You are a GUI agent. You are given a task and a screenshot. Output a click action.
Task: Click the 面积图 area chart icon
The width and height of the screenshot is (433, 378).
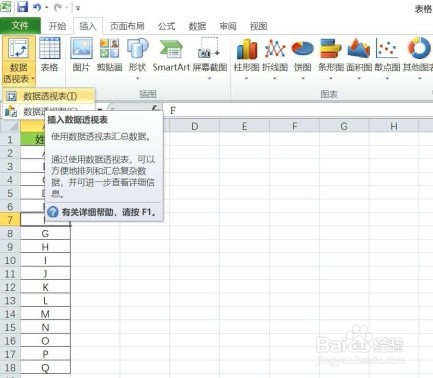(359, 49)
